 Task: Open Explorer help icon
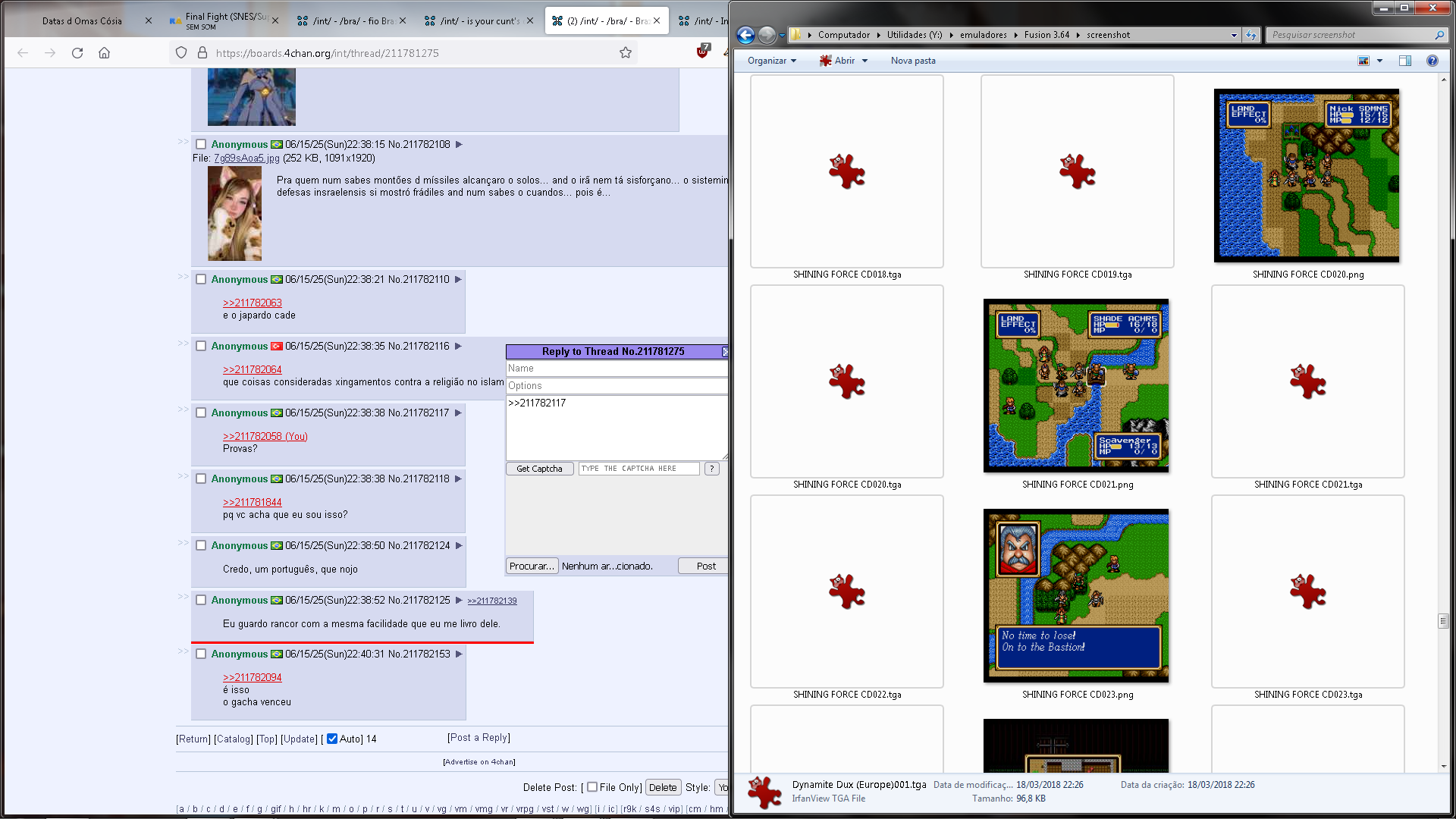(x=1432, y=61)
